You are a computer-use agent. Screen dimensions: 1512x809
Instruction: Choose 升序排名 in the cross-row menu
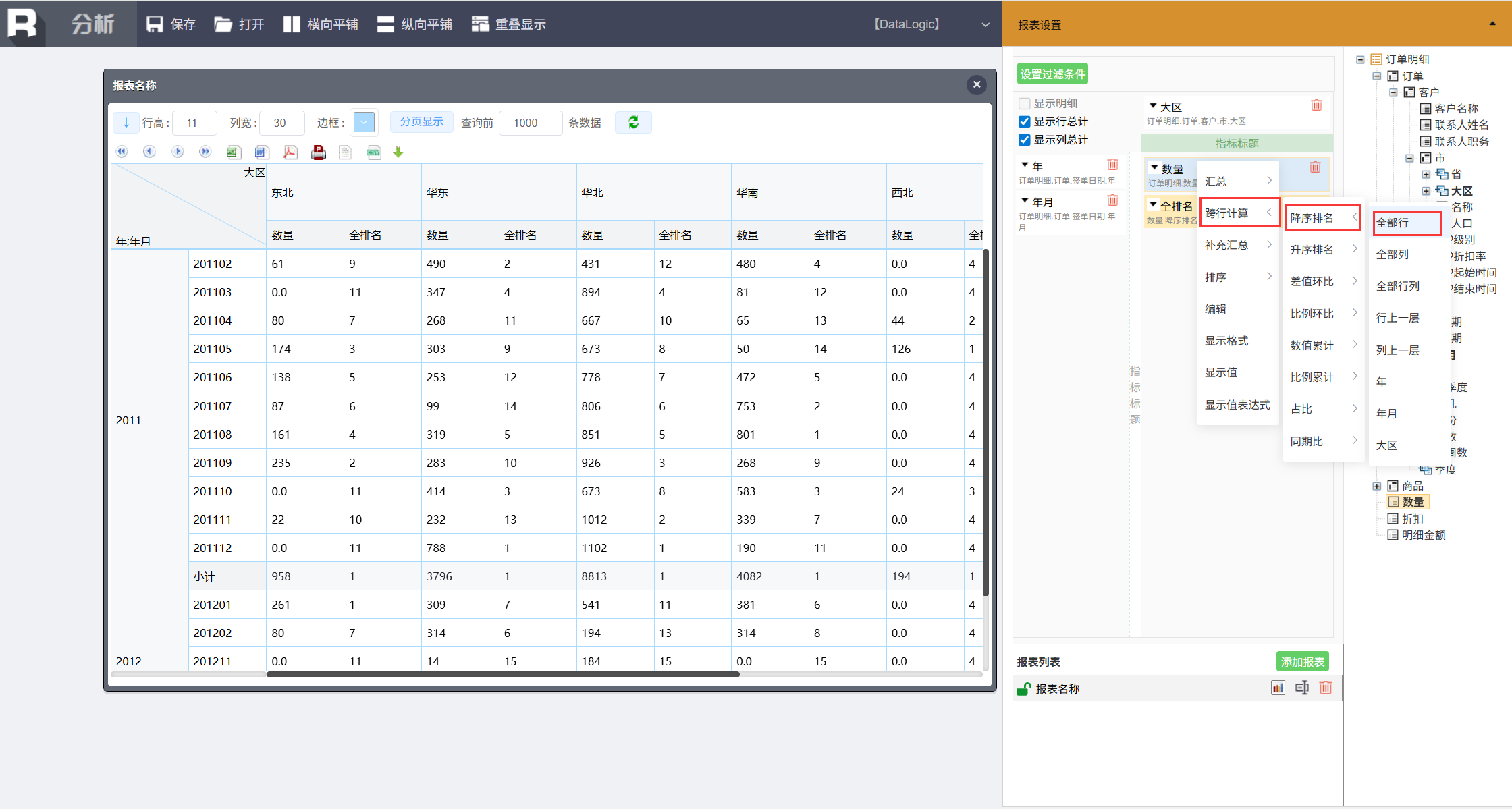[x=1312, y=250]
